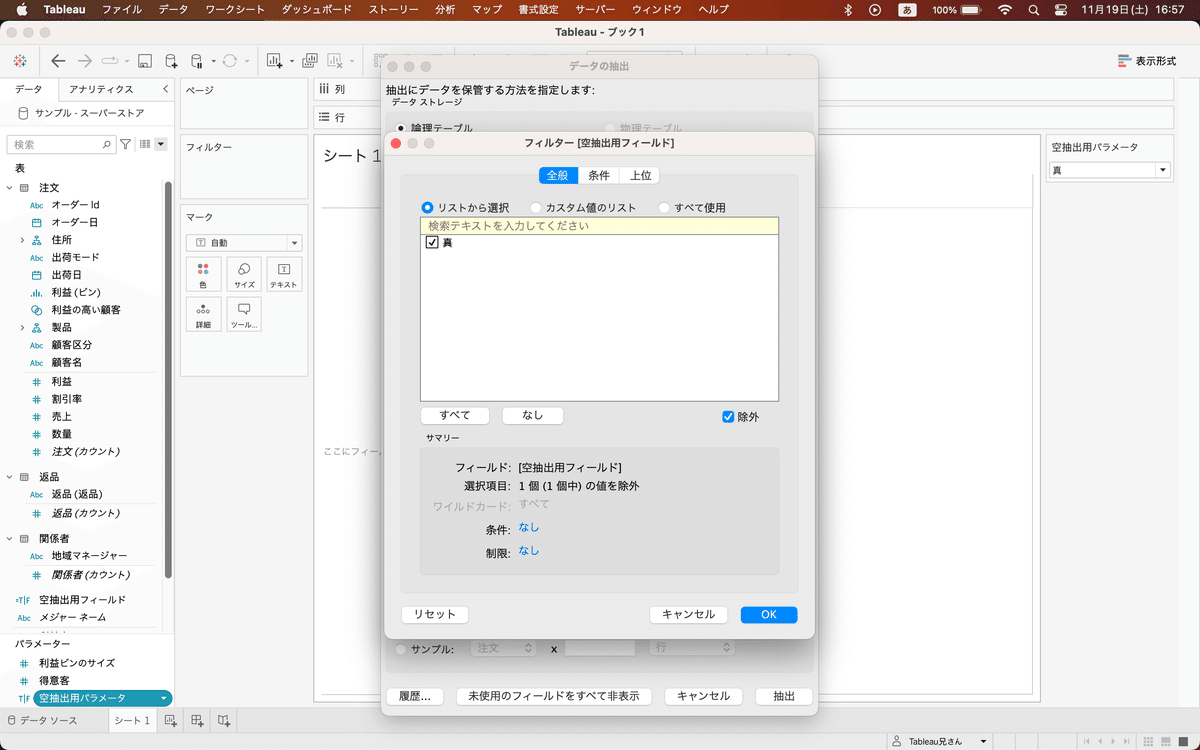This screenshot has width=1200, height=750.
Task: Open the 空抽出用パラメータ pill dropdown arrow
Action: (x=163, y=698)
